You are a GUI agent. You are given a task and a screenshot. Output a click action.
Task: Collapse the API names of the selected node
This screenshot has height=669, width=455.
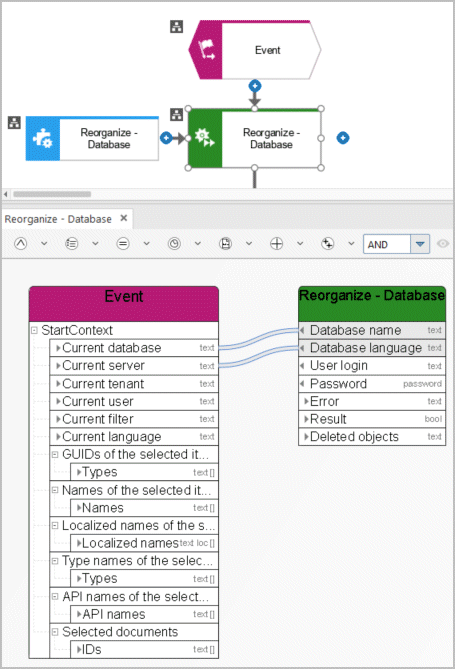tap(55, 596)
